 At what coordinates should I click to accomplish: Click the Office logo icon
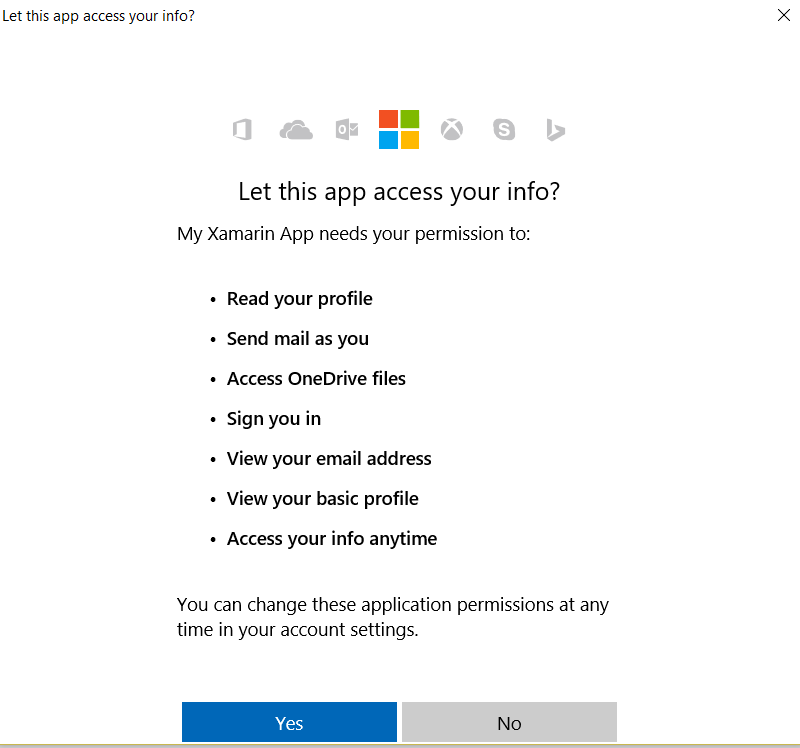[242, 130]
